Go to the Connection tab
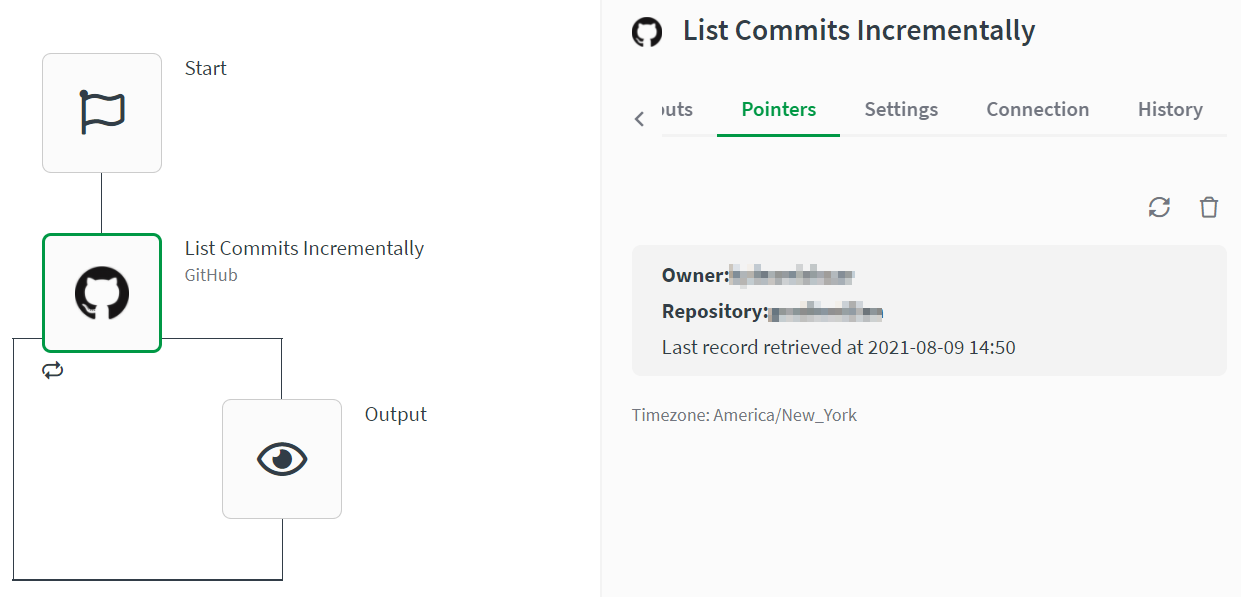1241x597 pixels. pos(1037,110)
